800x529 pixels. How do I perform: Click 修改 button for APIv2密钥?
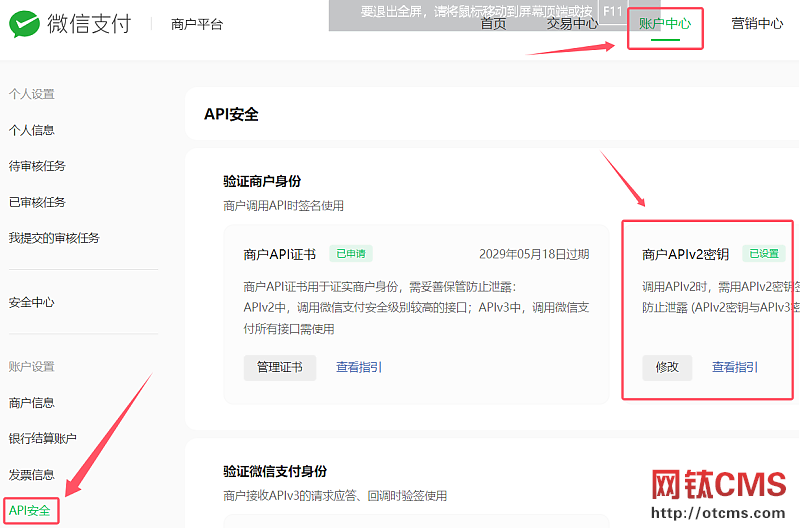(667, 367)
